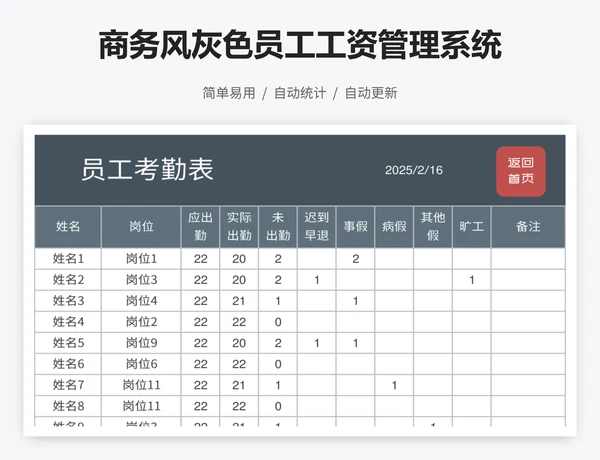Viewport: 600px width, 460px height.
Task: Select the 姓名 column header
Action: point(68,227)
